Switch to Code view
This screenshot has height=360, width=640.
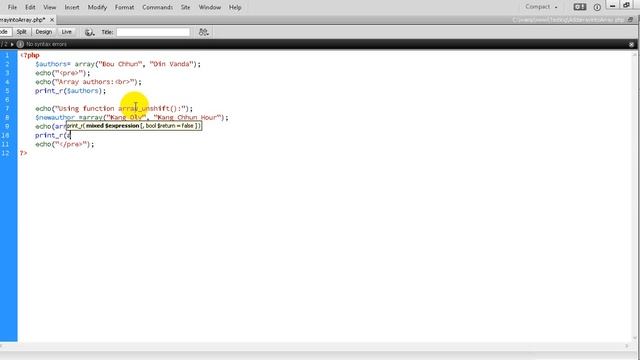(5, 32)
